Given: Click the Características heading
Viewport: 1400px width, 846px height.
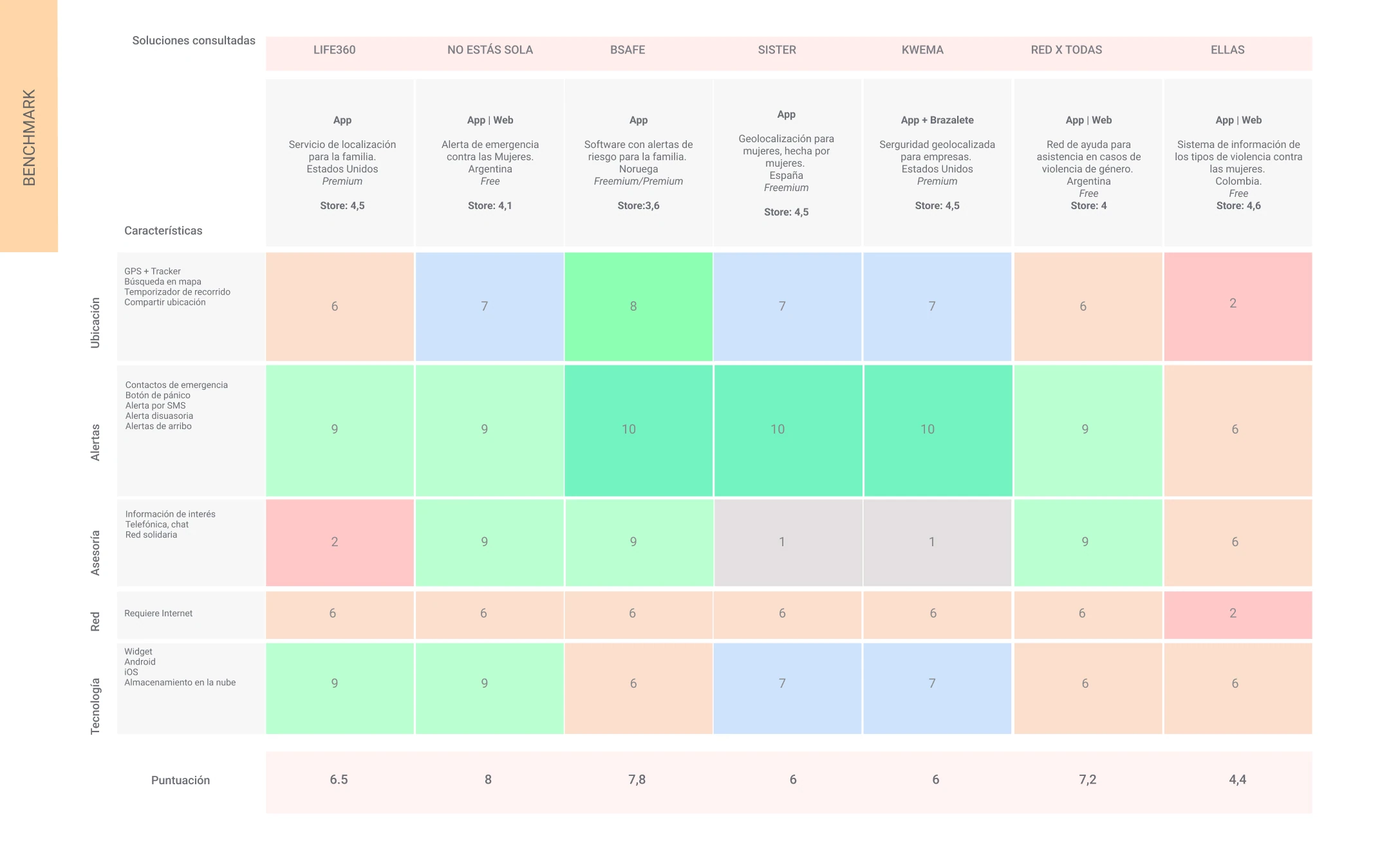Looking at the screenshot, I should (x=163, y=231).
